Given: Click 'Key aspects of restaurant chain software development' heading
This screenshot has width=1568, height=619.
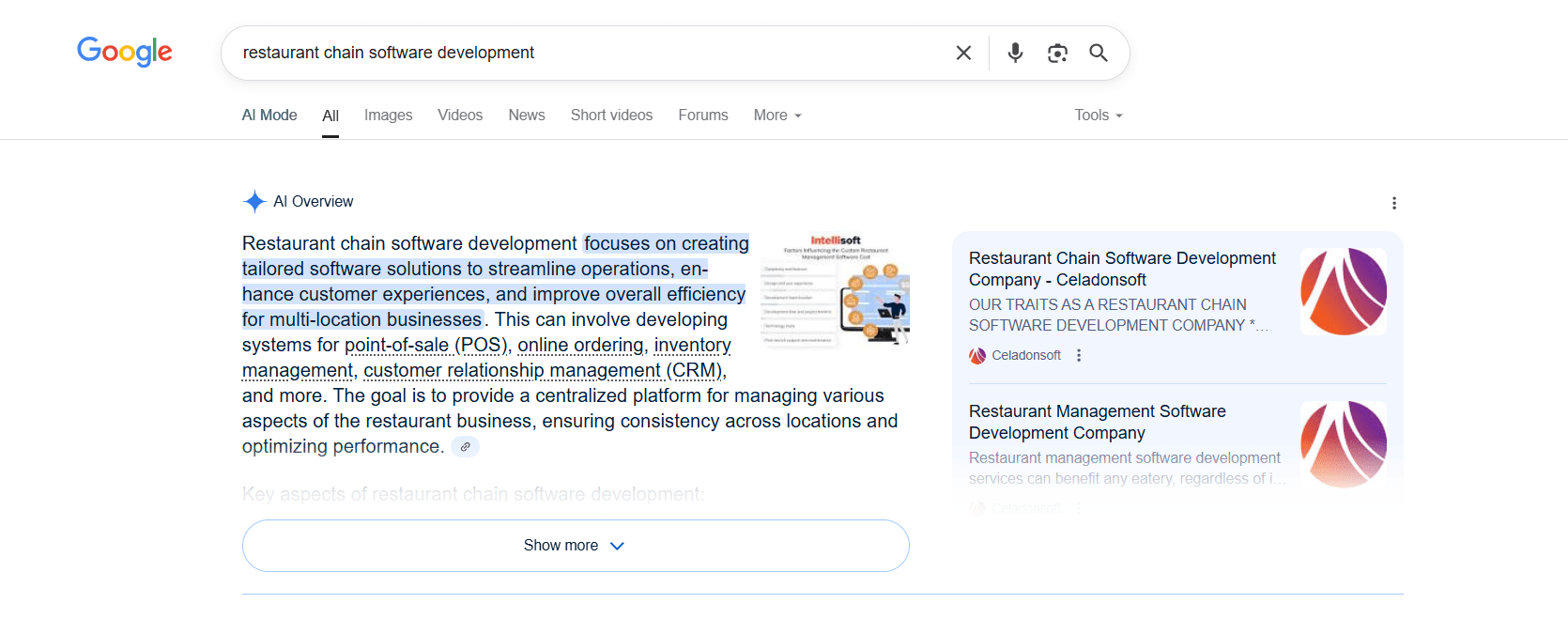Looking at the screenshot, I should [x=473, y=494].
